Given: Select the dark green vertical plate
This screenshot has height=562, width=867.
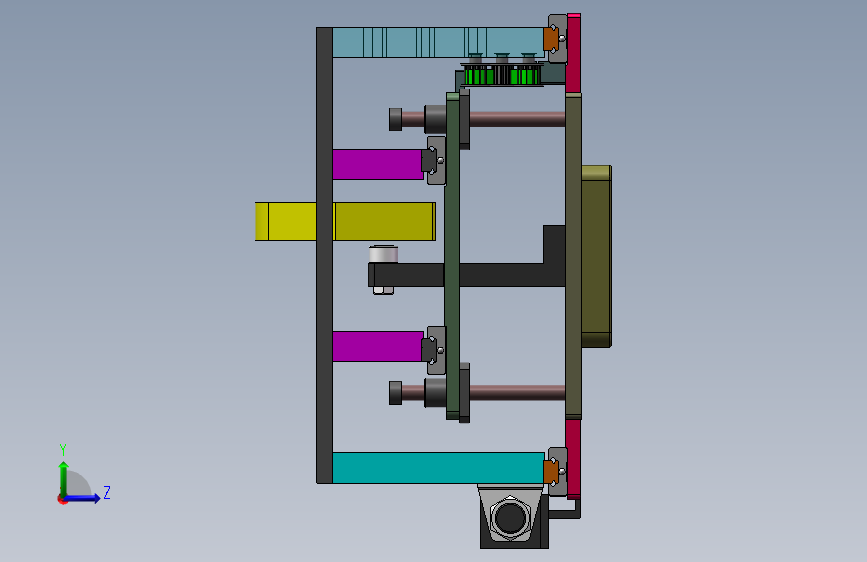Looking at the screenshot, I should pyautogui.click(x=452, y=255).
